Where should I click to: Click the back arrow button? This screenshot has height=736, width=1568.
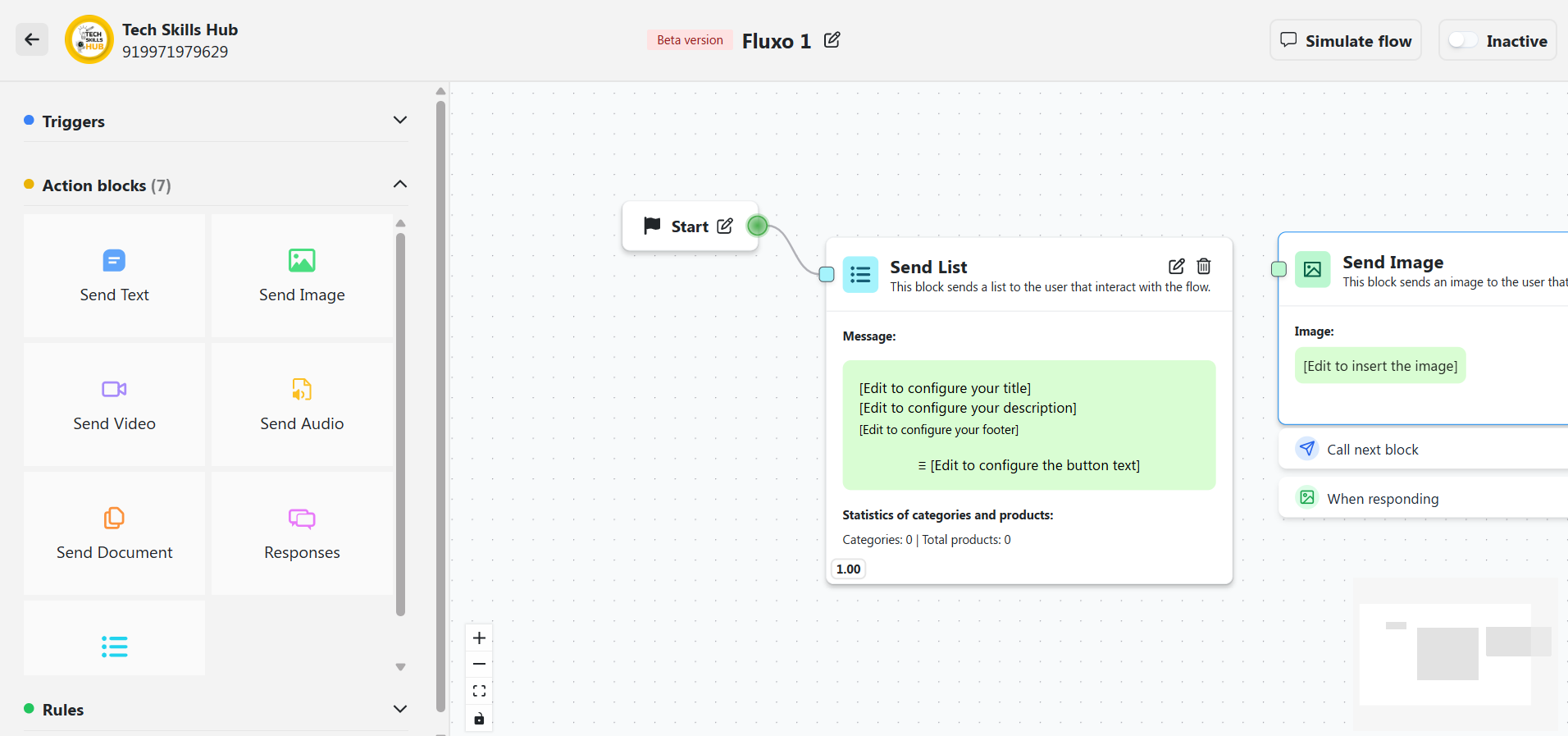pos(32,39)
